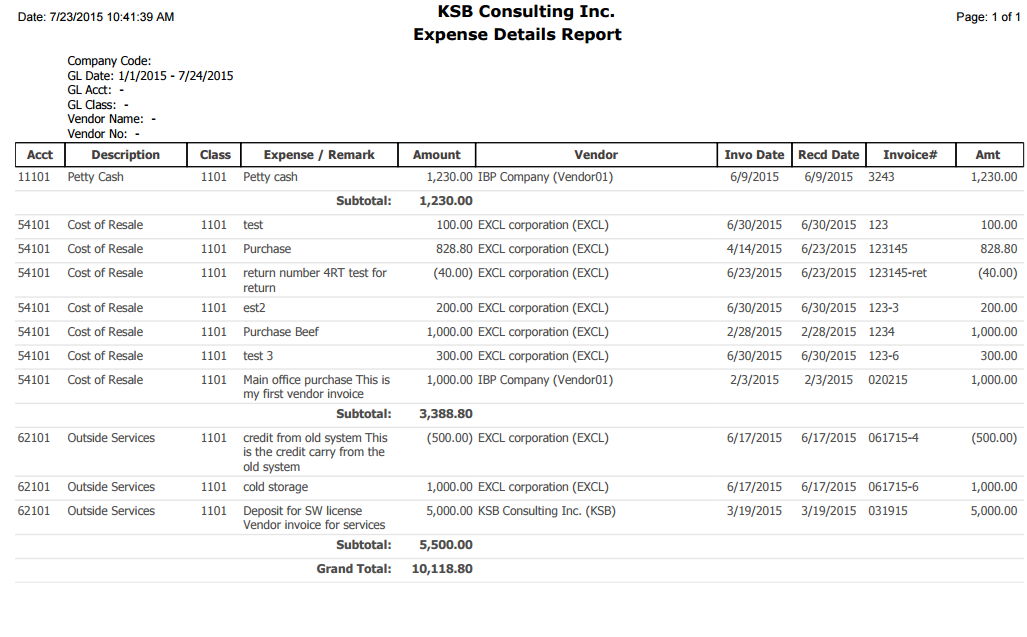Click the Acct column header
Screen dimensions: 1027x637
(x=40, y=155)
